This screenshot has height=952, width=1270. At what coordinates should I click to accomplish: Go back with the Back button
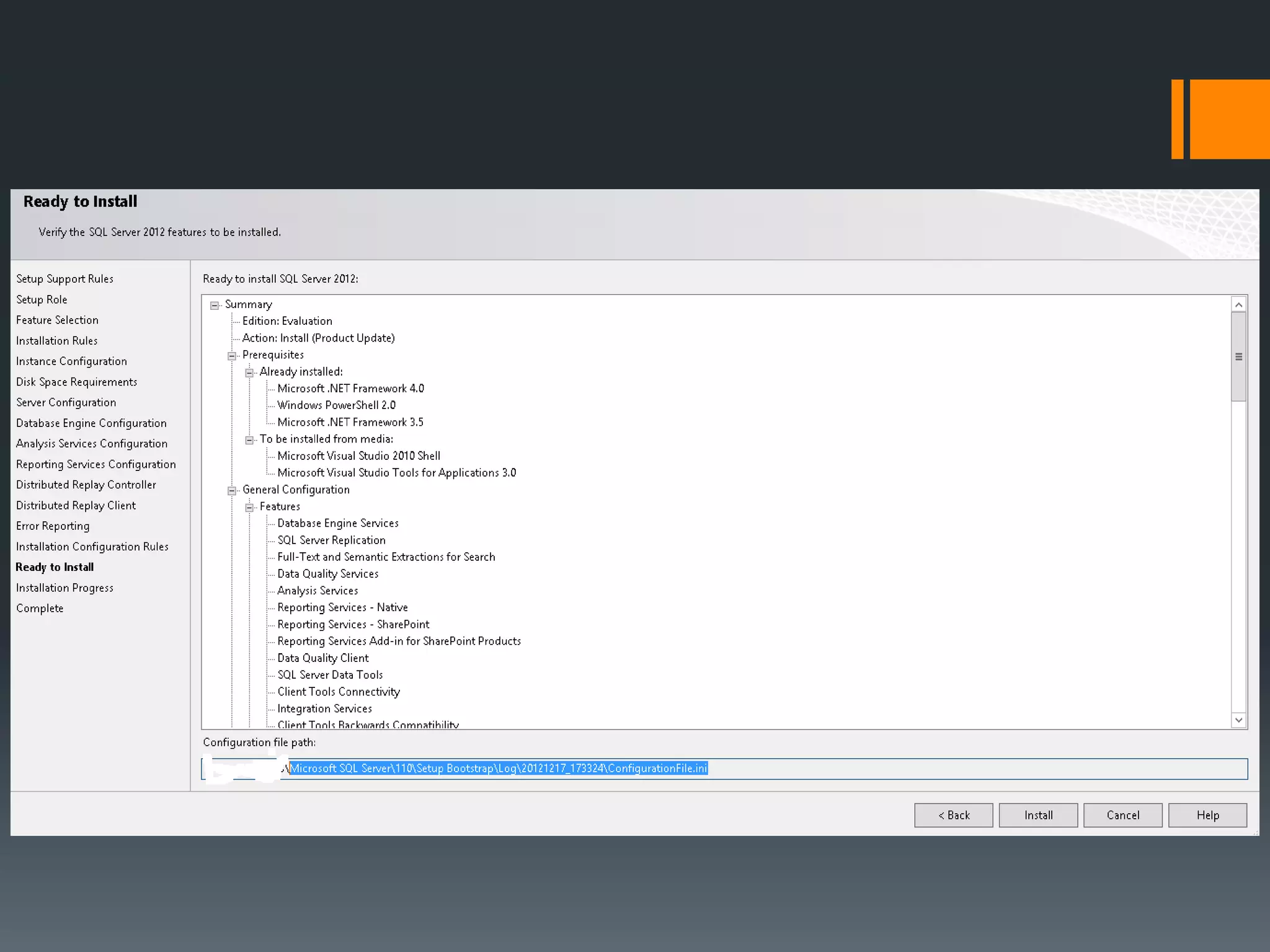click(953, 815)
